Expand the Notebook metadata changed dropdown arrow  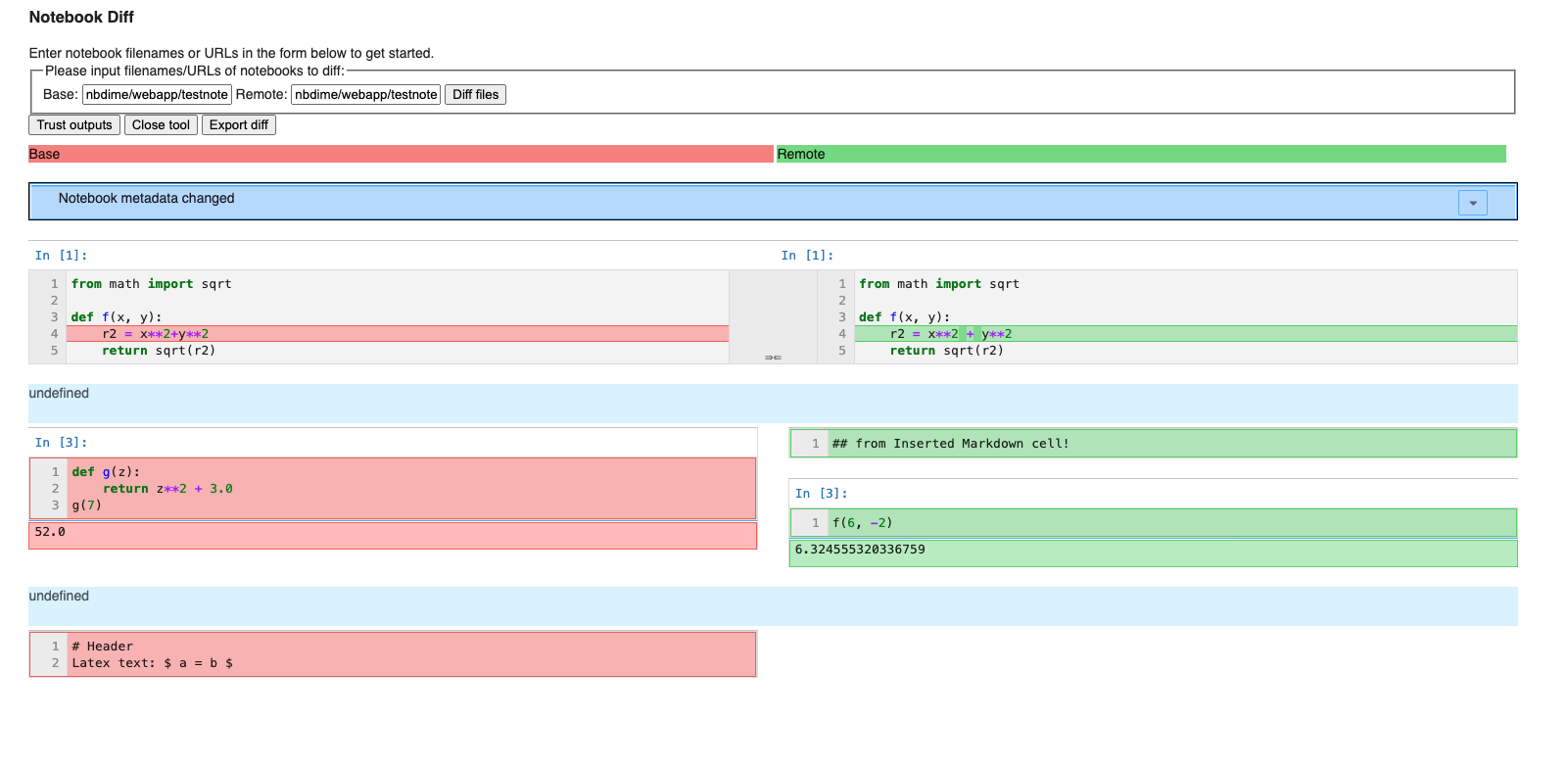pos(1472,203)
